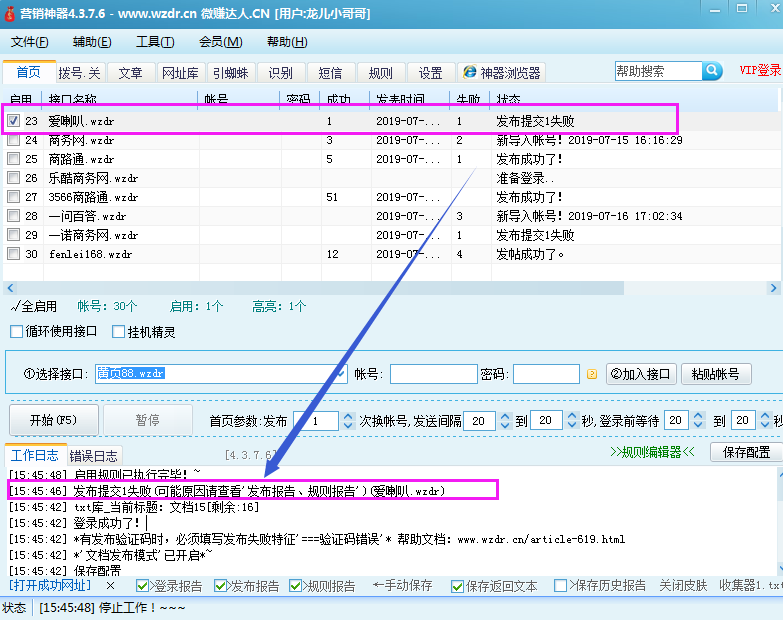Click the 帮助搜索 search input field
Screen dimensions: 783x620
pyautogui.click(x=658, y=71)
